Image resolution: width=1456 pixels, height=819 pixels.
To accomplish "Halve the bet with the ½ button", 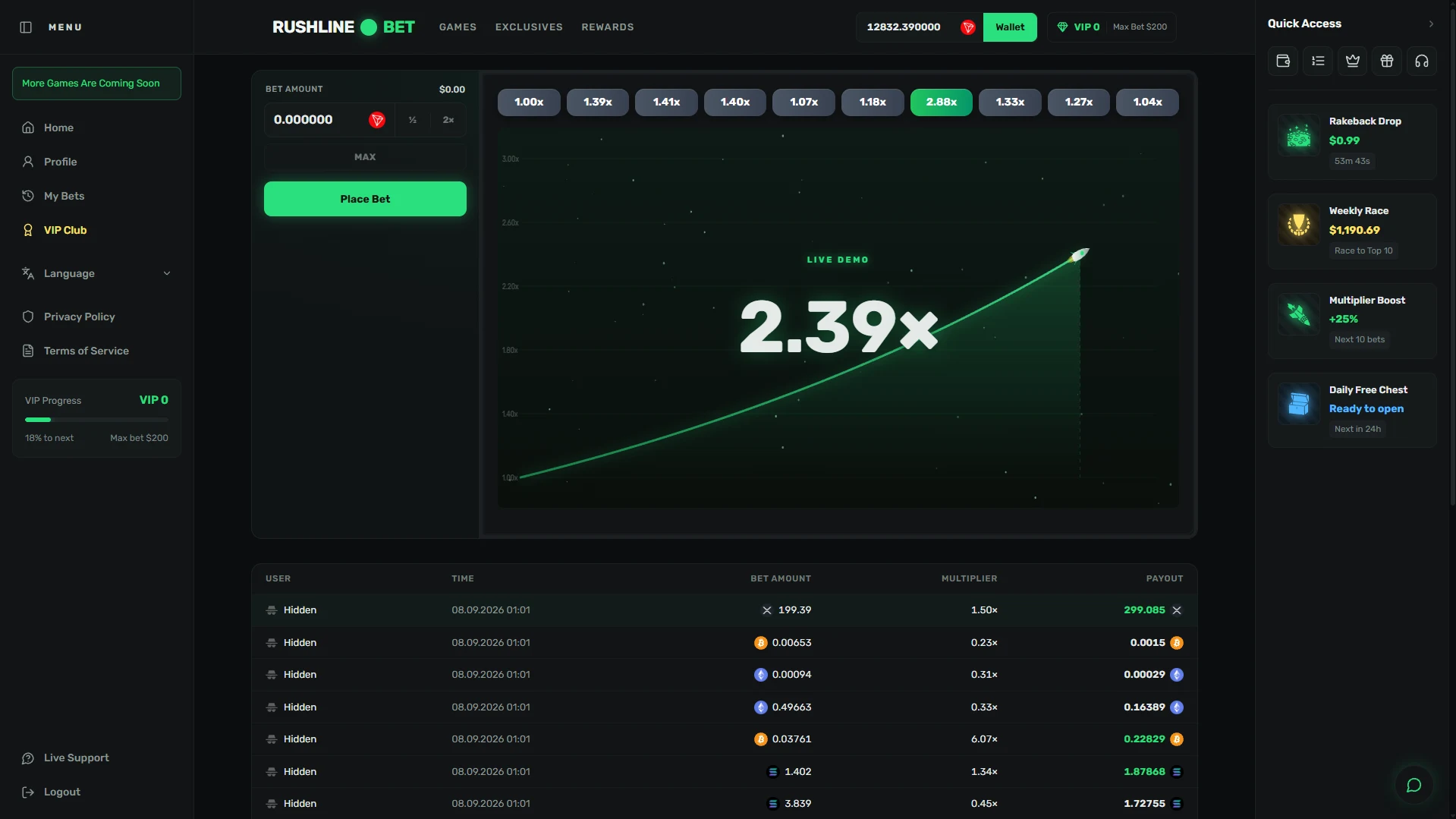I will click(x=412, y=120).
